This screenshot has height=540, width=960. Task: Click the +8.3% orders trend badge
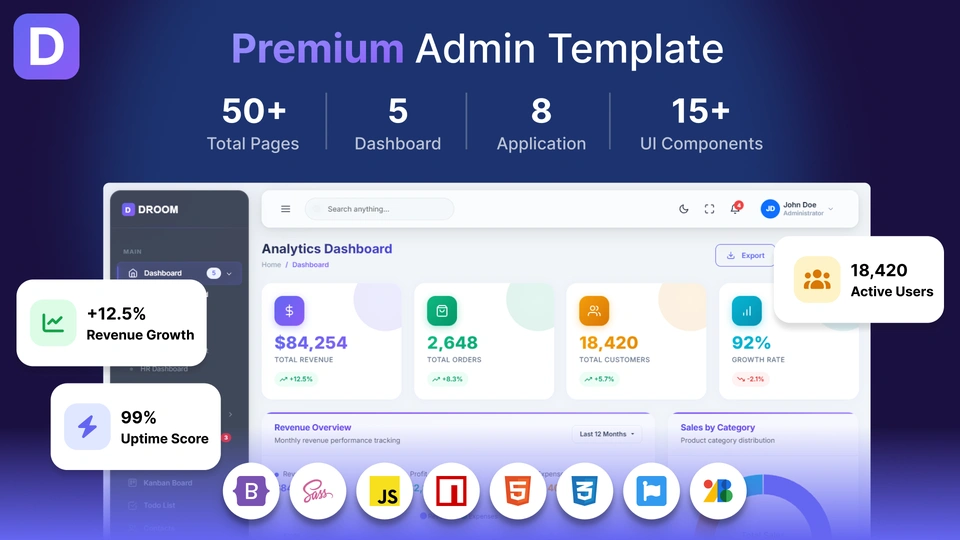tap(448, 379)
